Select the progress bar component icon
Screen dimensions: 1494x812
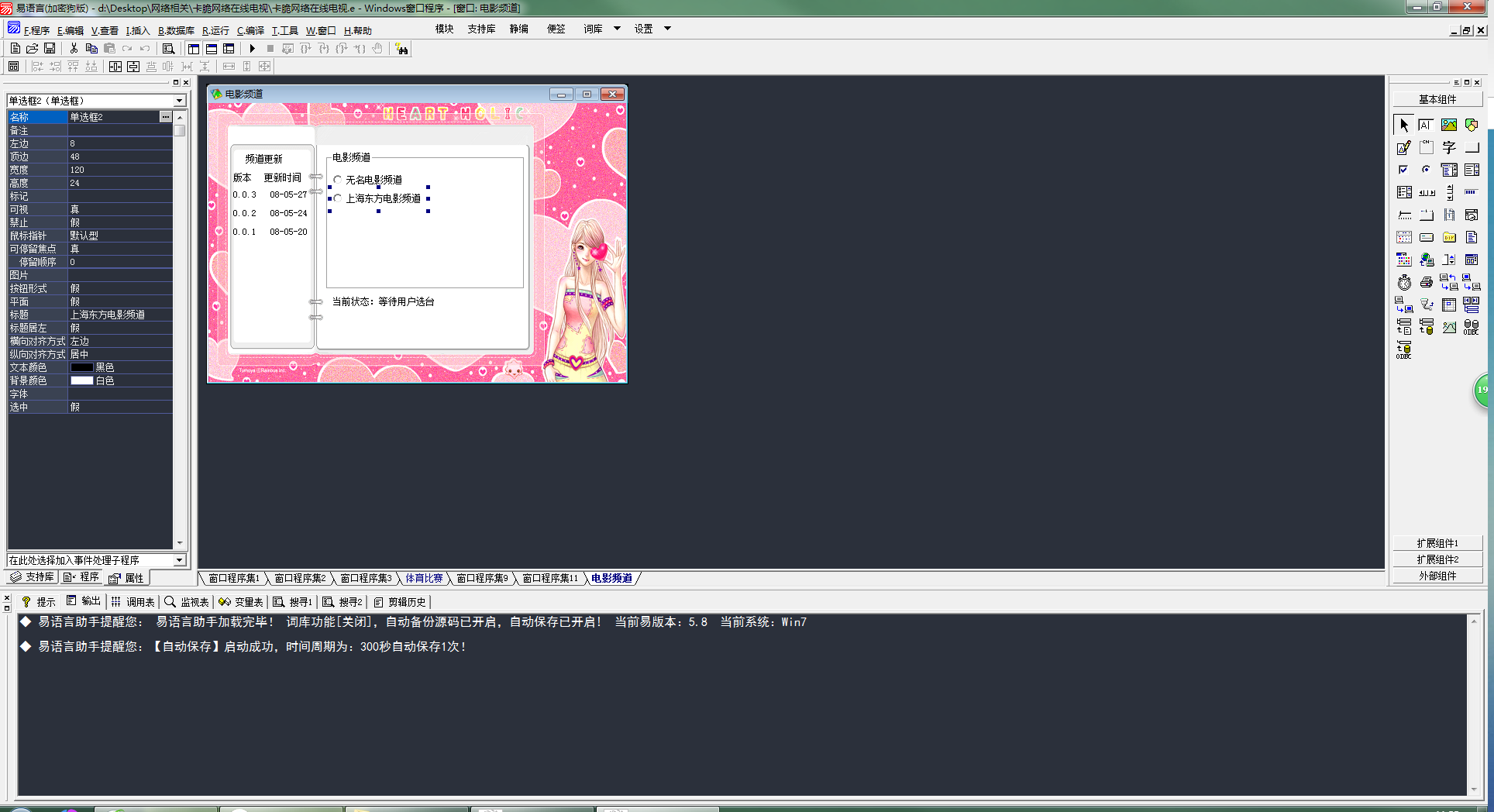coord(1472,192)
